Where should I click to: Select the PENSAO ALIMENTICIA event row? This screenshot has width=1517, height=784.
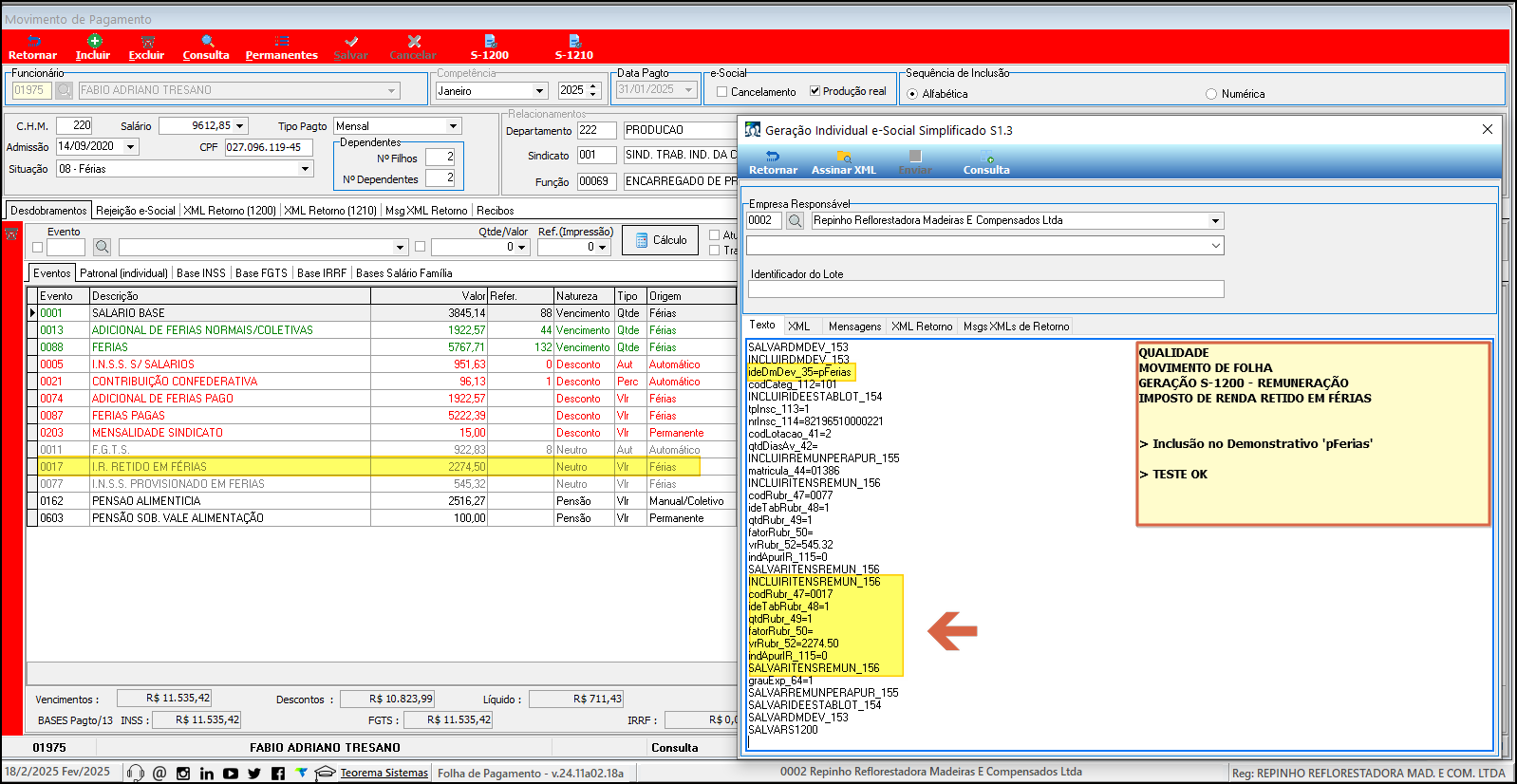click(382, 501)
